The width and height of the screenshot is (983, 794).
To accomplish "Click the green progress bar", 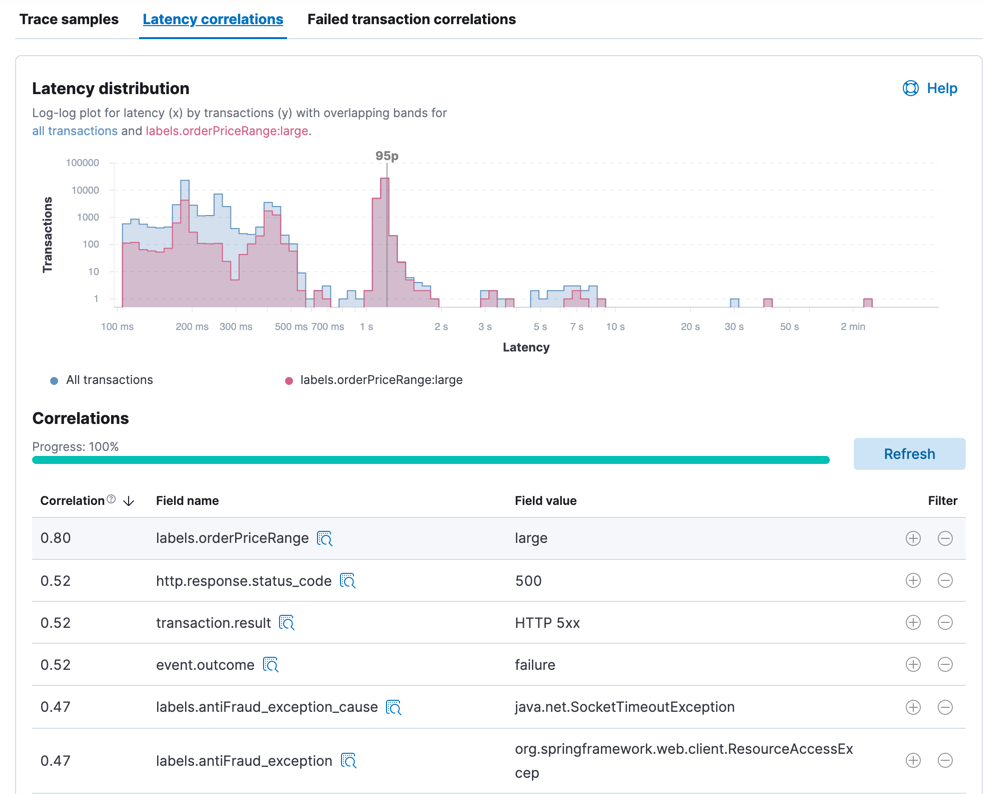I will [430, 459].
